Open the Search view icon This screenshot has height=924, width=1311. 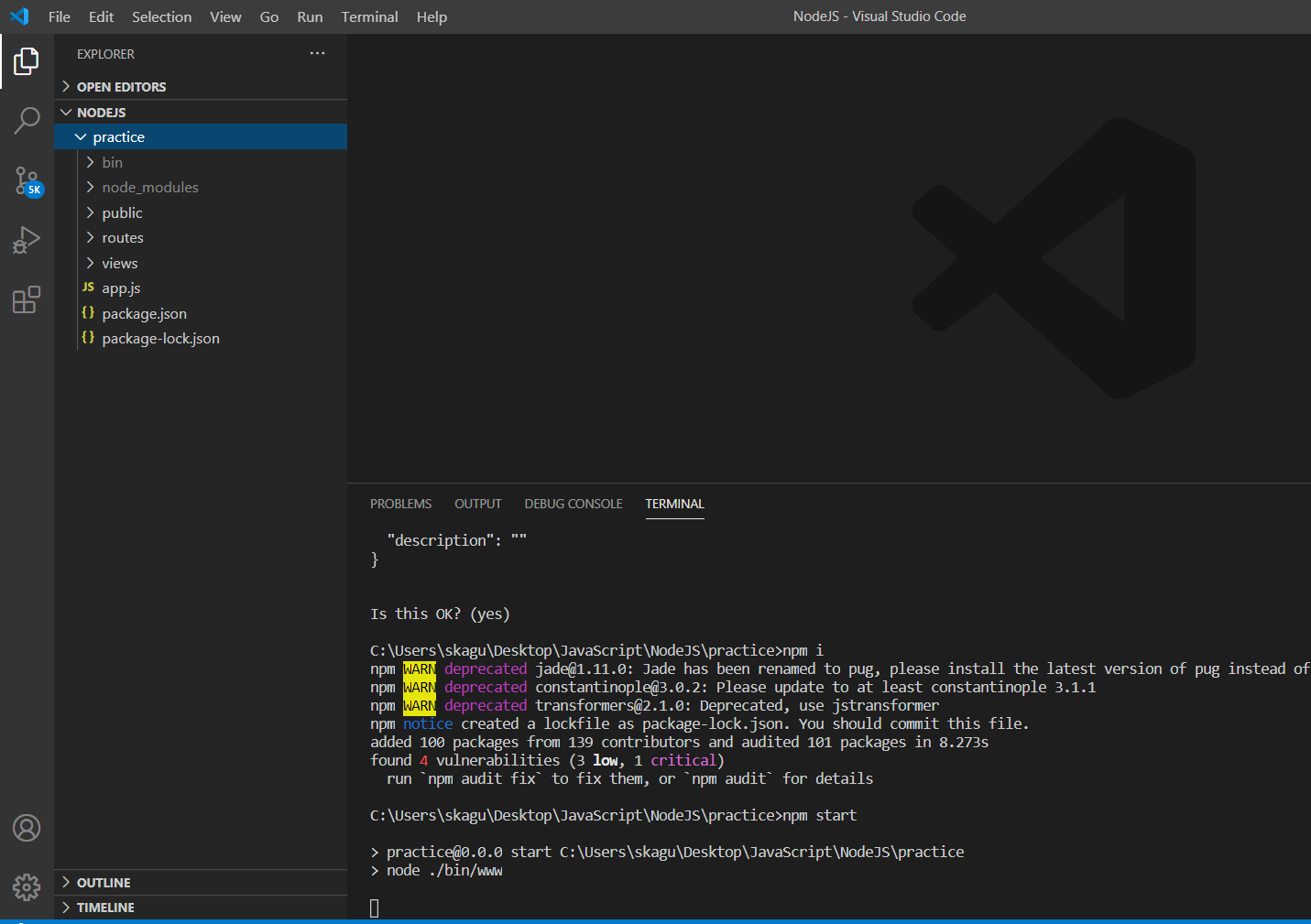pos(27,120)
